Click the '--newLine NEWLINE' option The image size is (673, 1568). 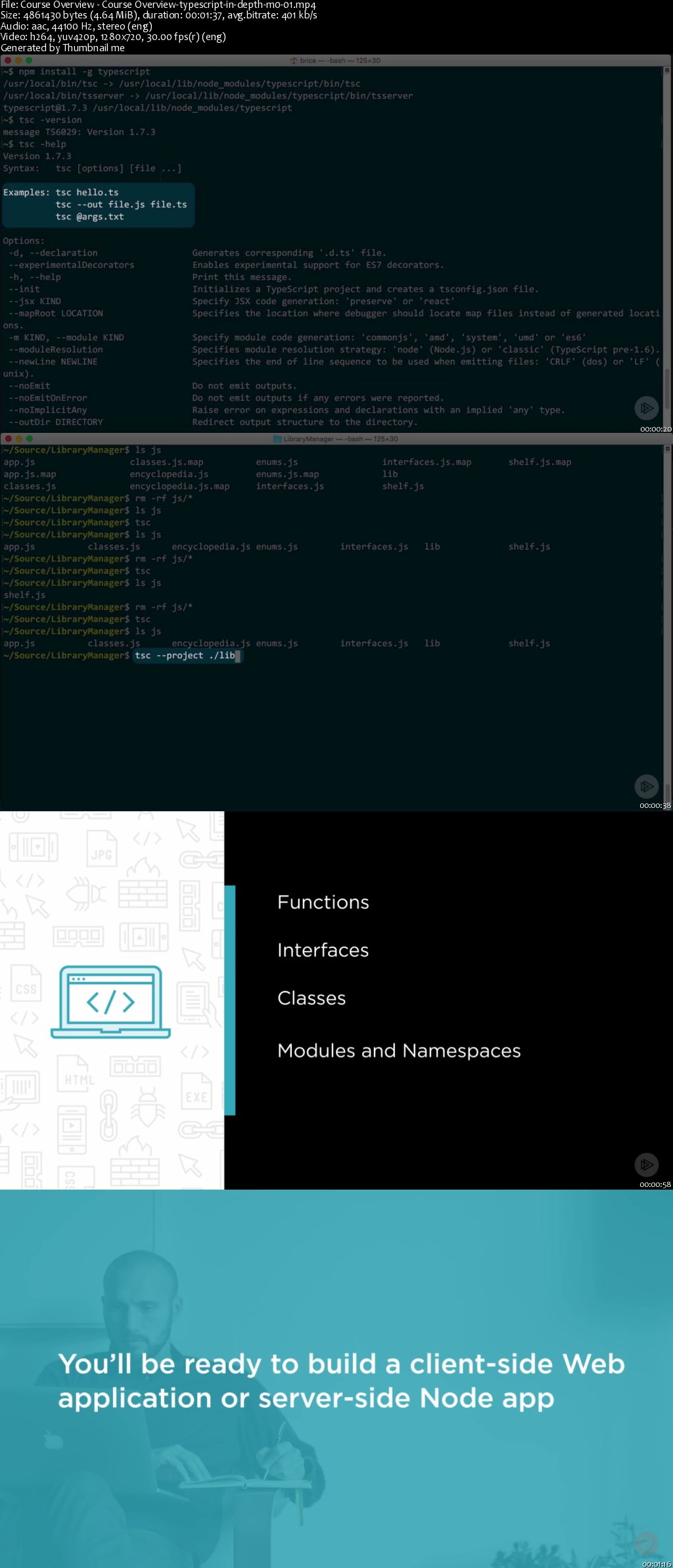pos(53,362)
